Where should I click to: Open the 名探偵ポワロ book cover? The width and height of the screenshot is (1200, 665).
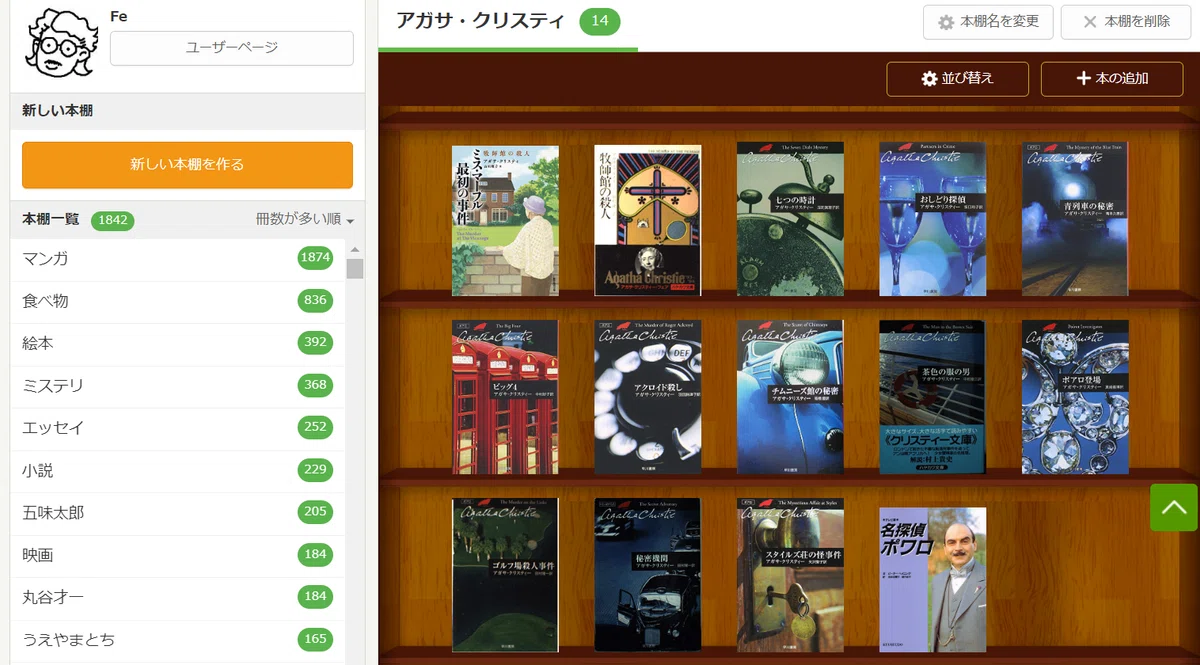[x=933, y=580]
